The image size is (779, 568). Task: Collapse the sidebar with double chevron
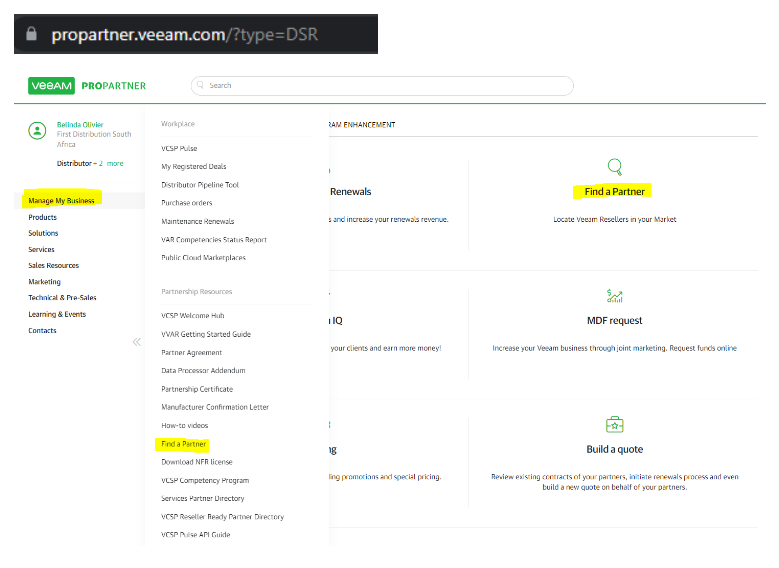(x=137, y=342)
